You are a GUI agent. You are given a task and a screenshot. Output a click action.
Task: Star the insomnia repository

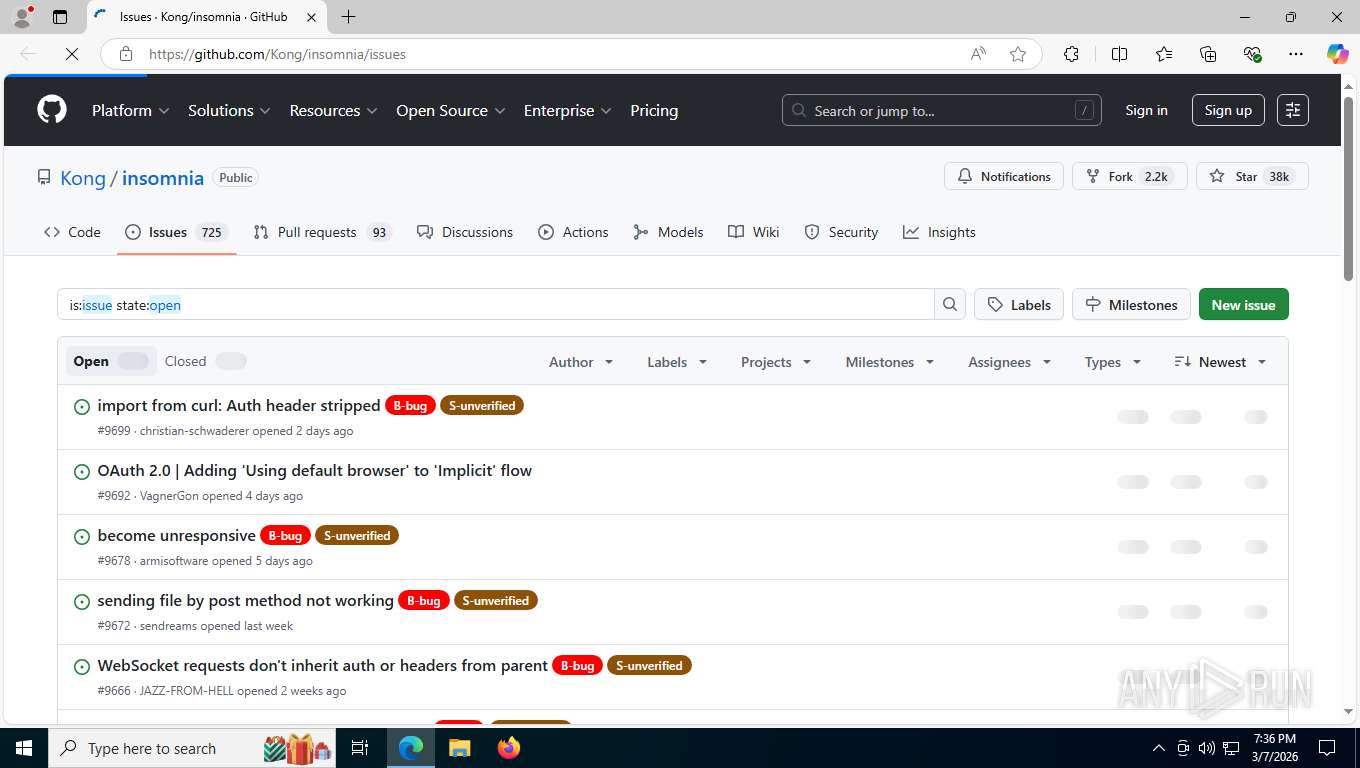point(1252,176)
